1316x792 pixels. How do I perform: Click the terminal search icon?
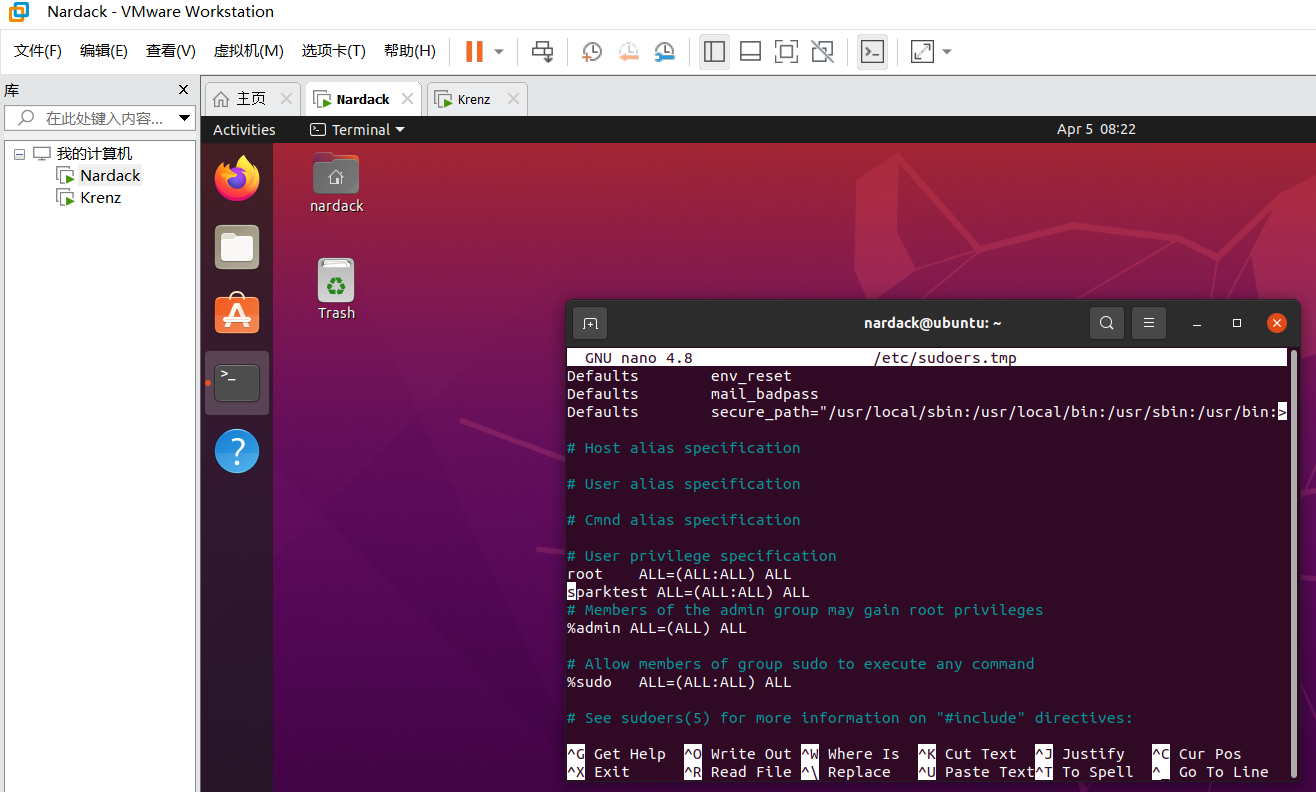coord(1106,323)
